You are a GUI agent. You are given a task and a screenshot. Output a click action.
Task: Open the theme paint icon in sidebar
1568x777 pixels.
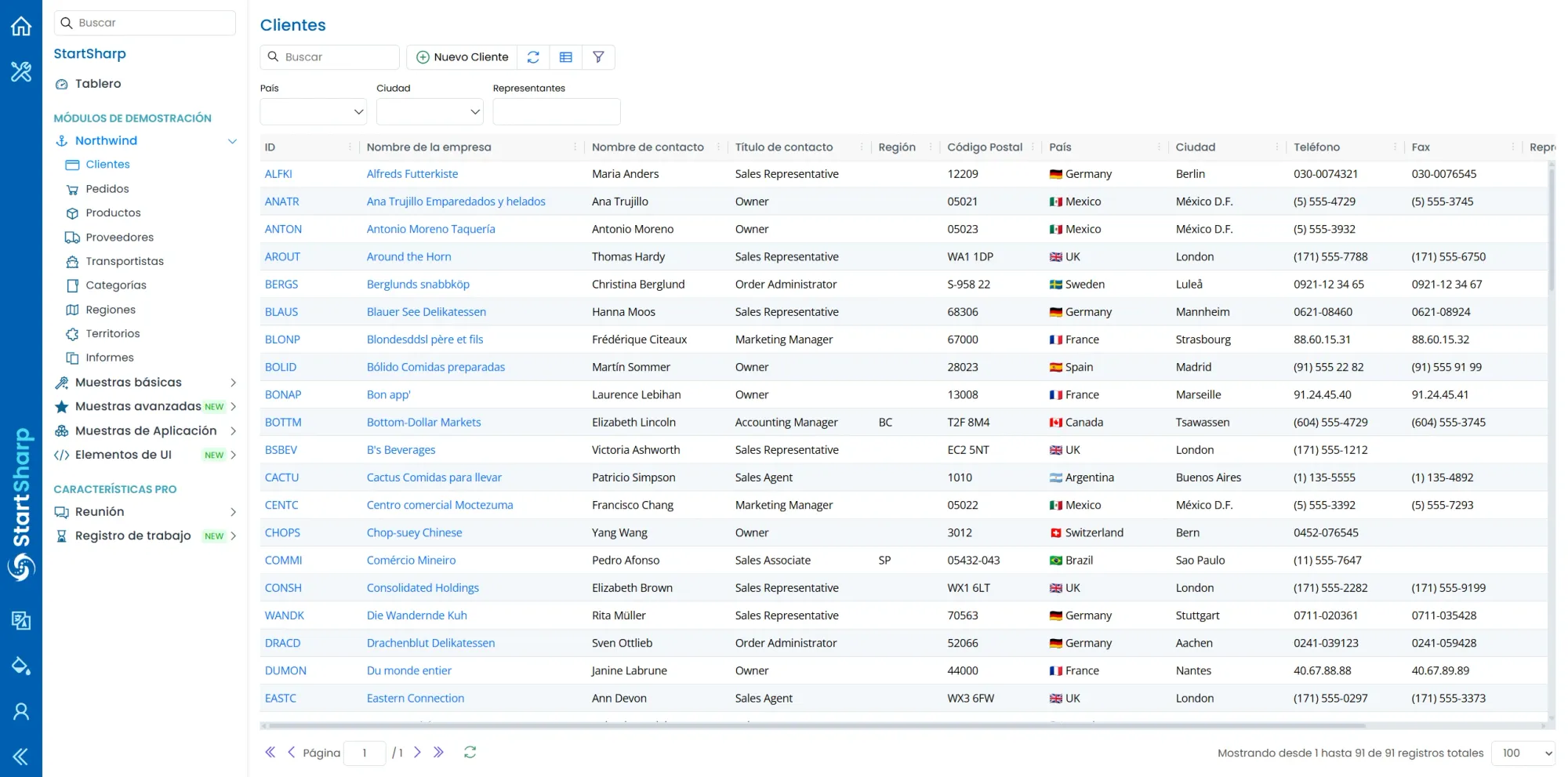click(21, 666)
